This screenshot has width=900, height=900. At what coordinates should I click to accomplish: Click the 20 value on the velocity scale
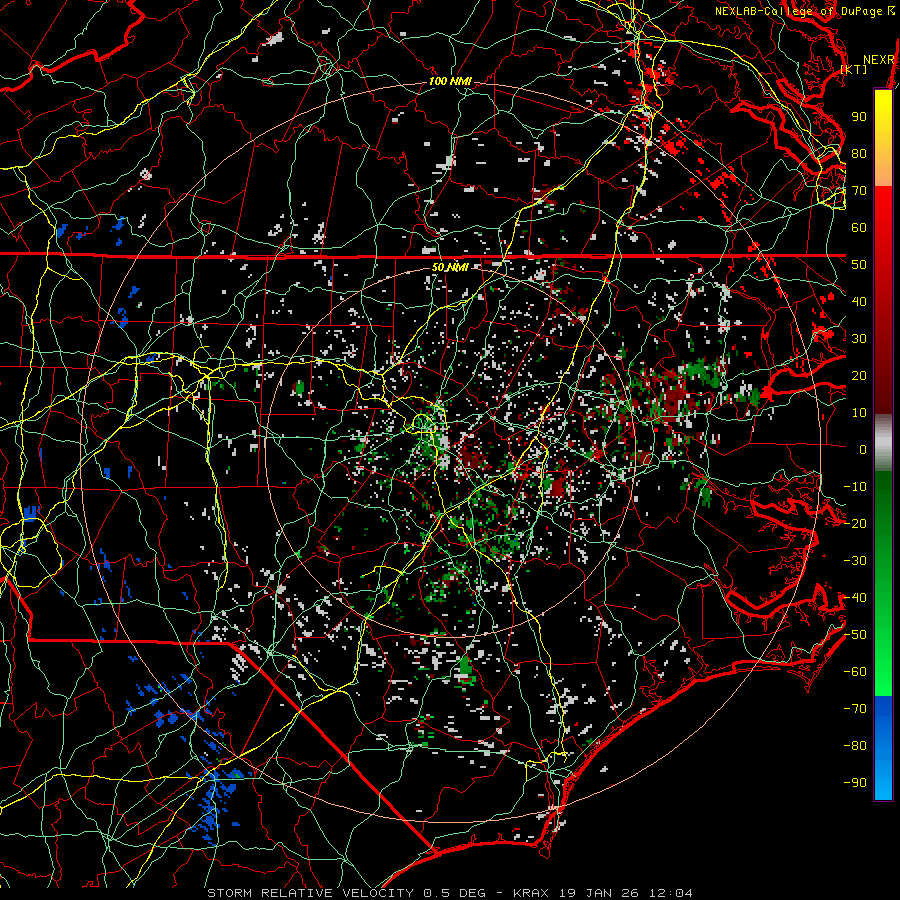pos(859,376)
